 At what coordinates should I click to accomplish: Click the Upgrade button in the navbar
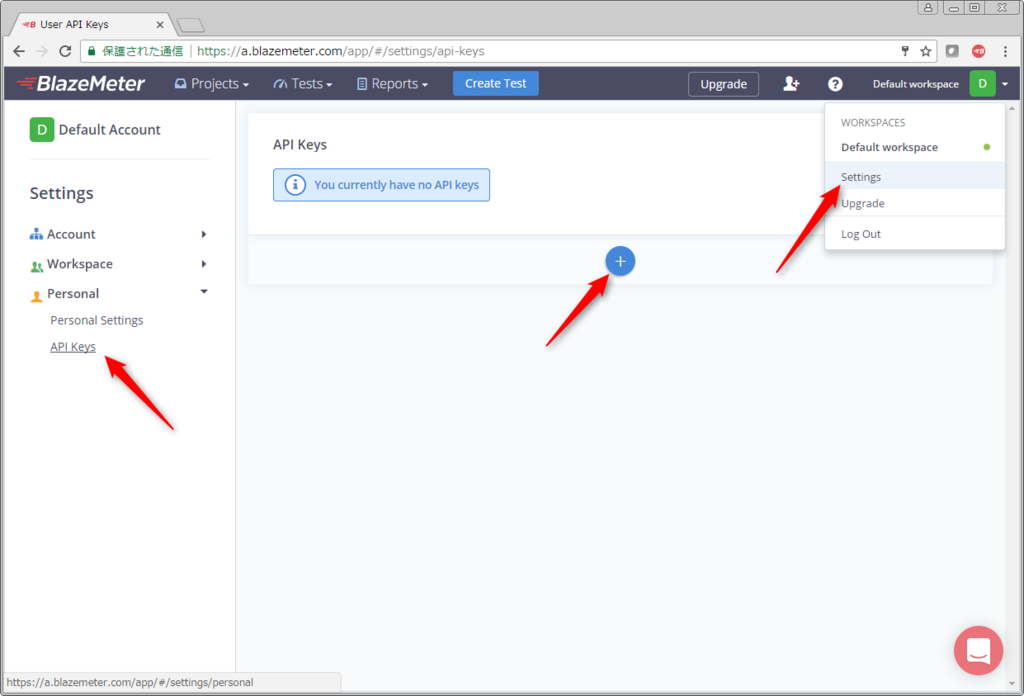[723, 84]
